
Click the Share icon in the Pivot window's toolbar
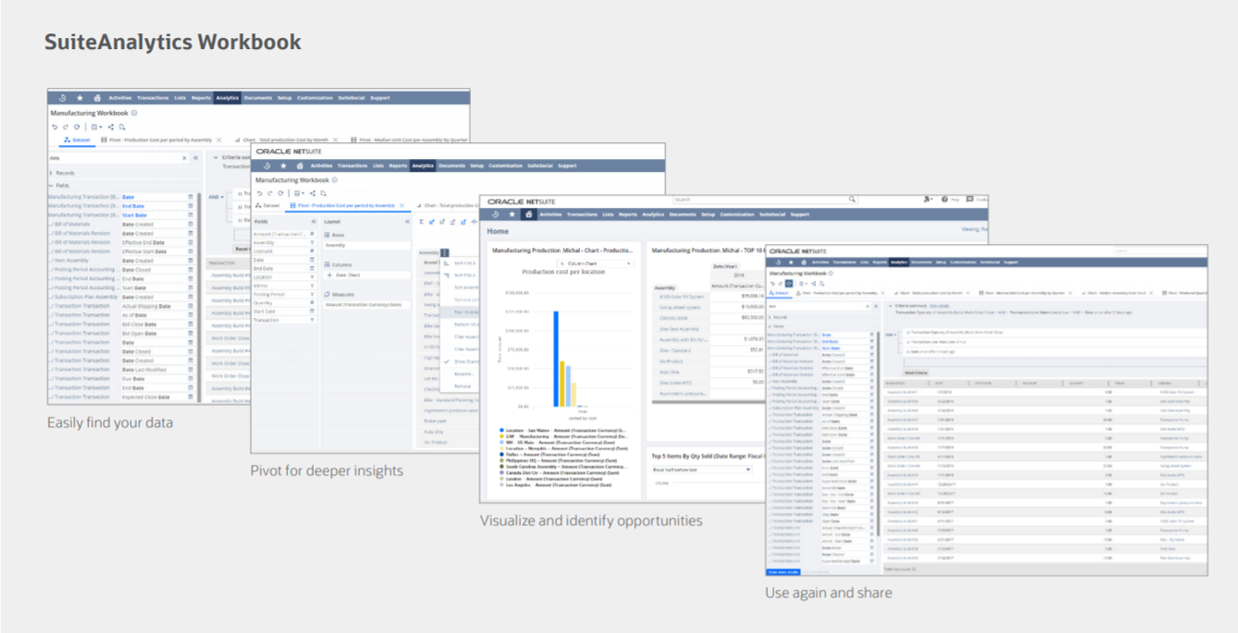313,193
